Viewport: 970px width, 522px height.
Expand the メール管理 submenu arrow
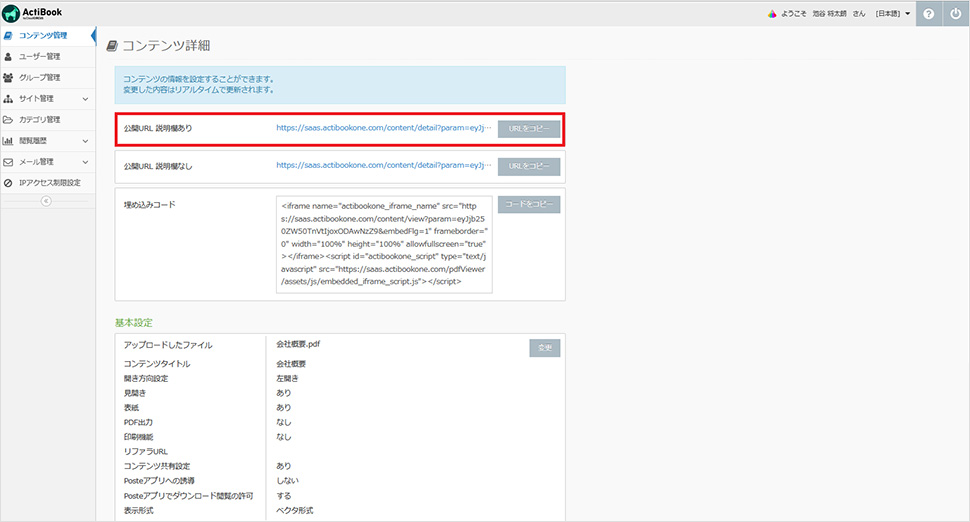[x=85, y=162]
